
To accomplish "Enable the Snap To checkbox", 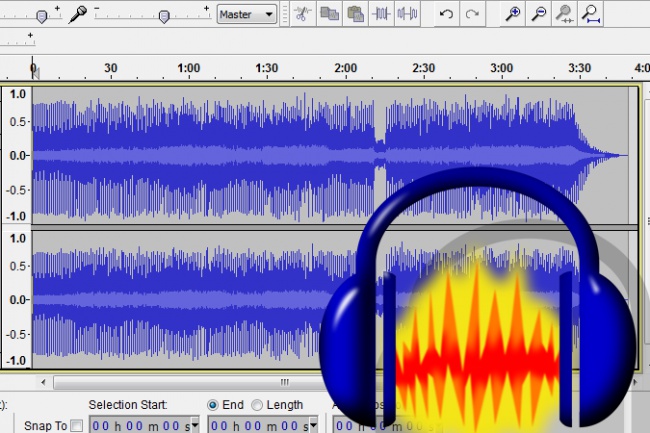I will click(x=77, y=426).
